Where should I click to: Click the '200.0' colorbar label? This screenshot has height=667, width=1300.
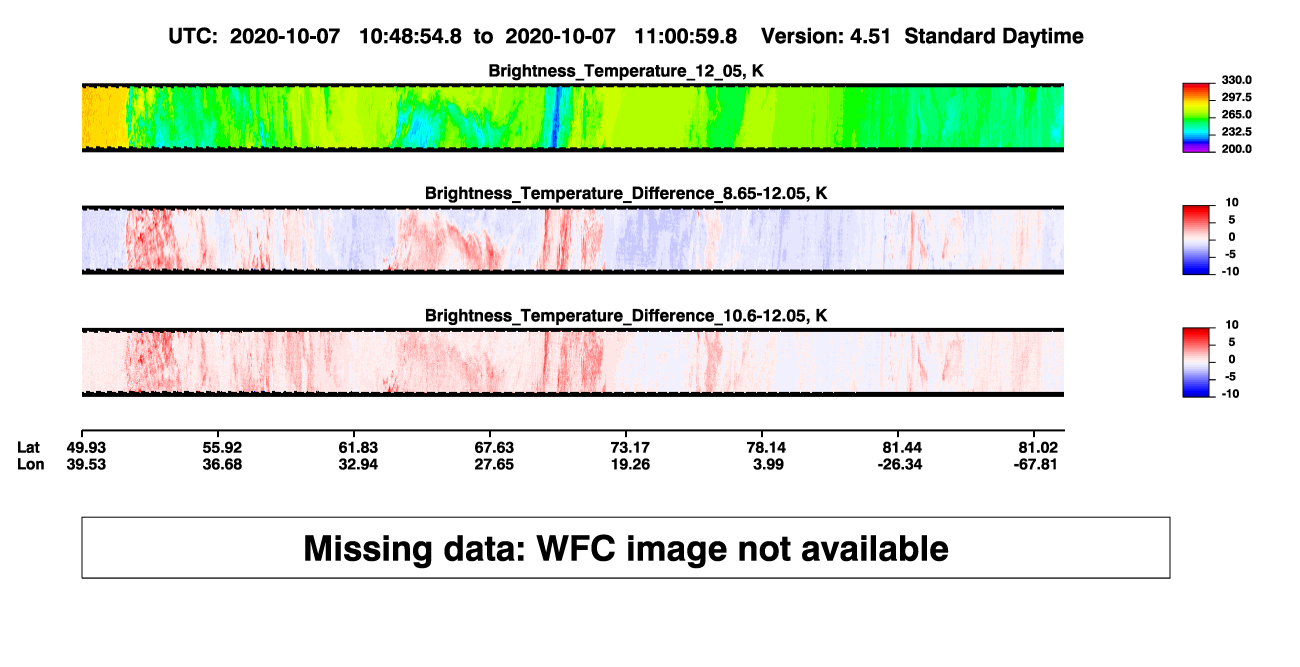[x=1239, y=148]
